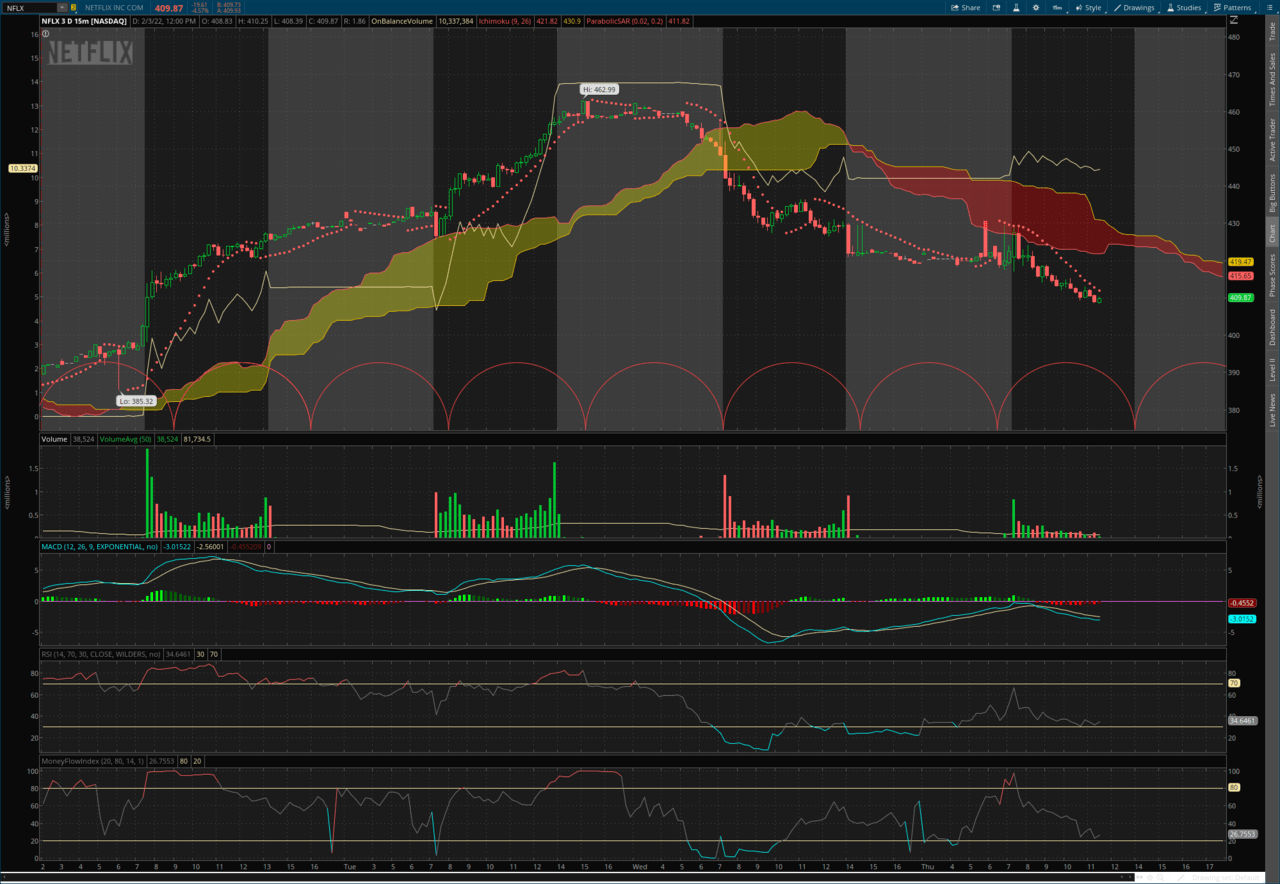Open the Times And Sales sidebar tab
Screen dimensions: 1280x884
[1272, 80]
